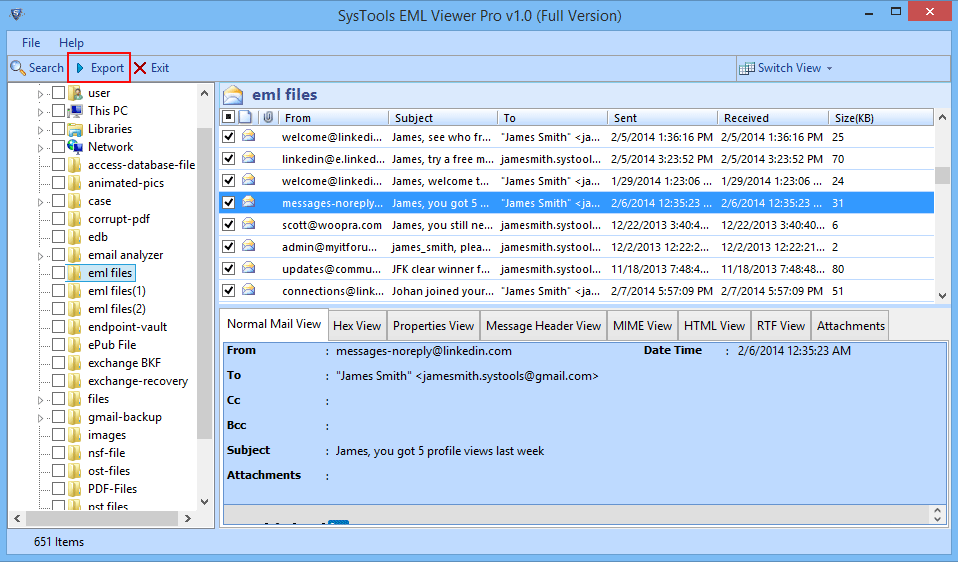Image resolution: width=958 pixels, height=562 pixels.
Task: Click the Search magnifier icon in toolbar
Action: 18,68
